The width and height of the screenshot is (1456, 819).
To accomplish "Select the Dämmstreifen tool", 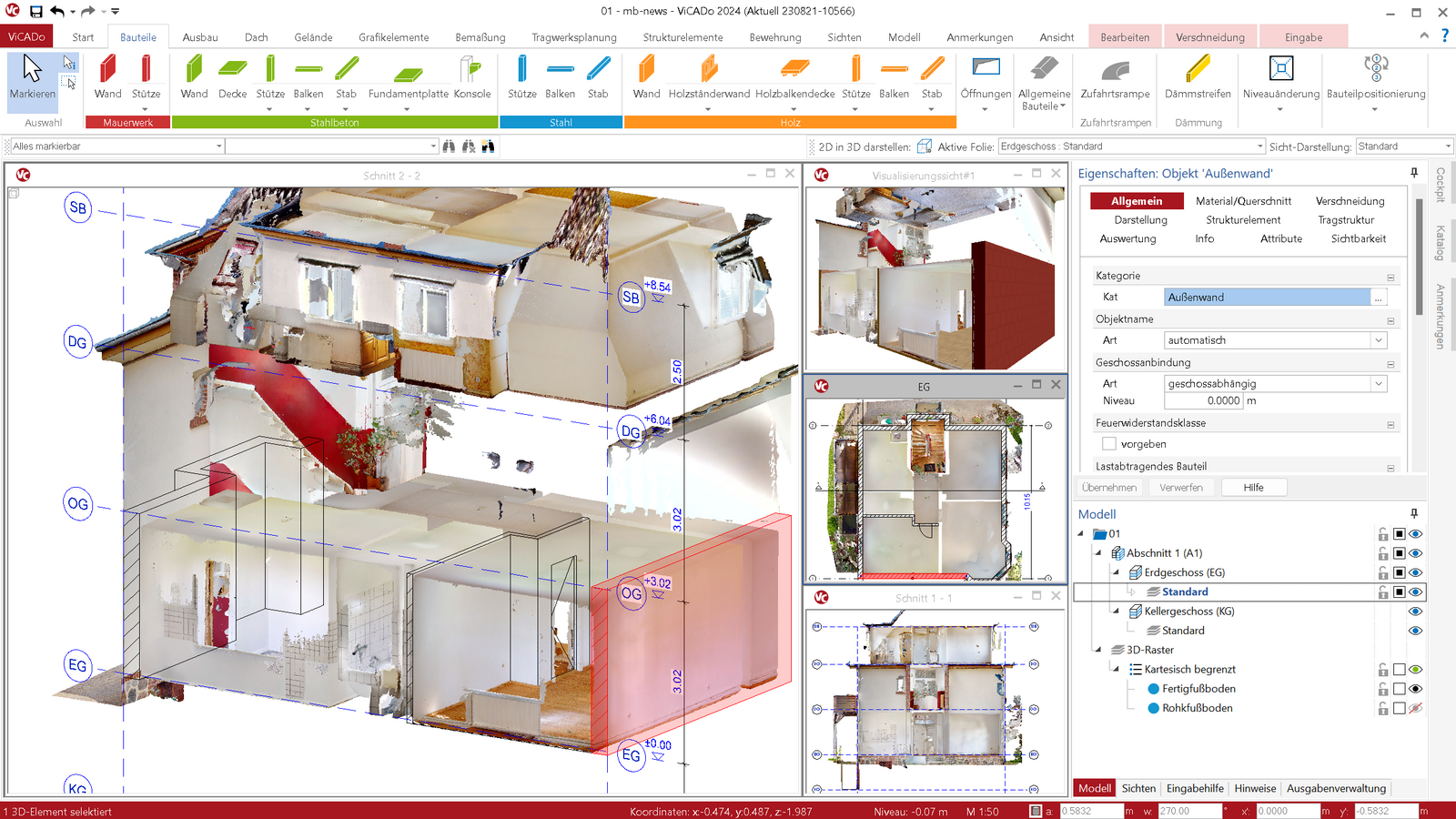I will (1198, 77).
